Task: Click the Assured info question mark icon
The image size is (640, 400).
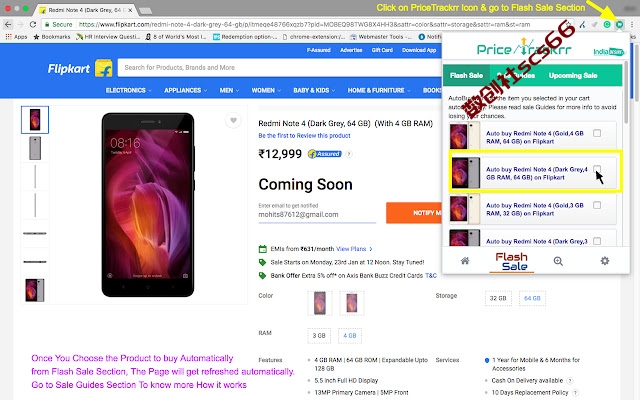Action: [349, 154]
